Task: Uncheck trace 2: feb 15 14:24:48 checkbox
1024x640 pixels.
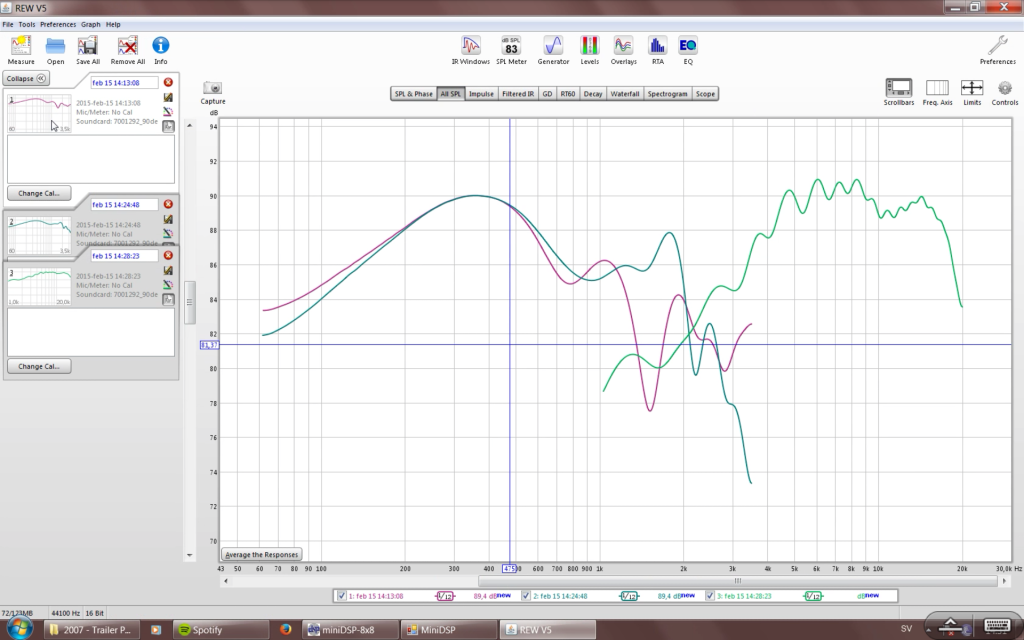Action: 526,596
